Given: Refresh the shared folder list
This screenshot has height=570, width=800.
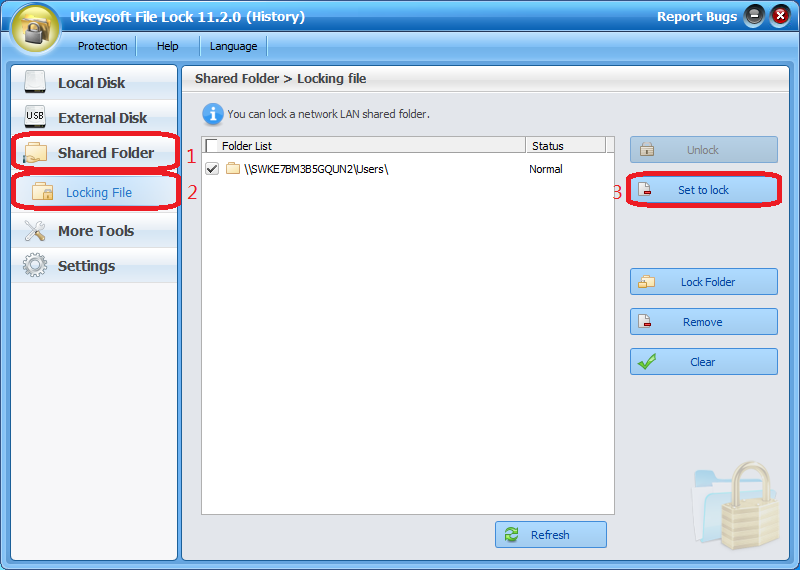Looking at the screenshot, I should pos(551,534).
